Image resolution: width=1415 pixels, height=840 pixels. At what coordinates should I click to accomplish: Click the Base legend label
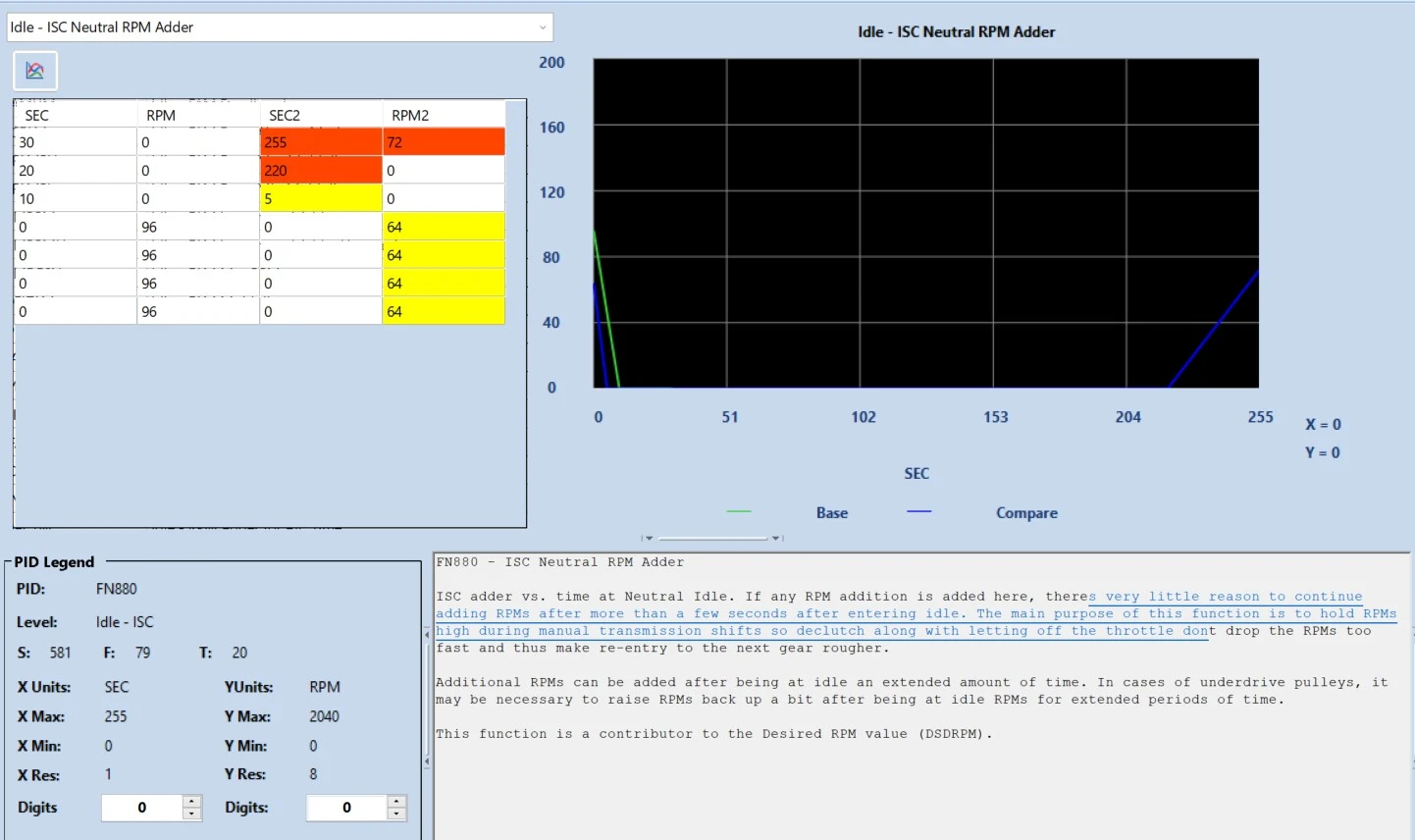click(832, 513)
